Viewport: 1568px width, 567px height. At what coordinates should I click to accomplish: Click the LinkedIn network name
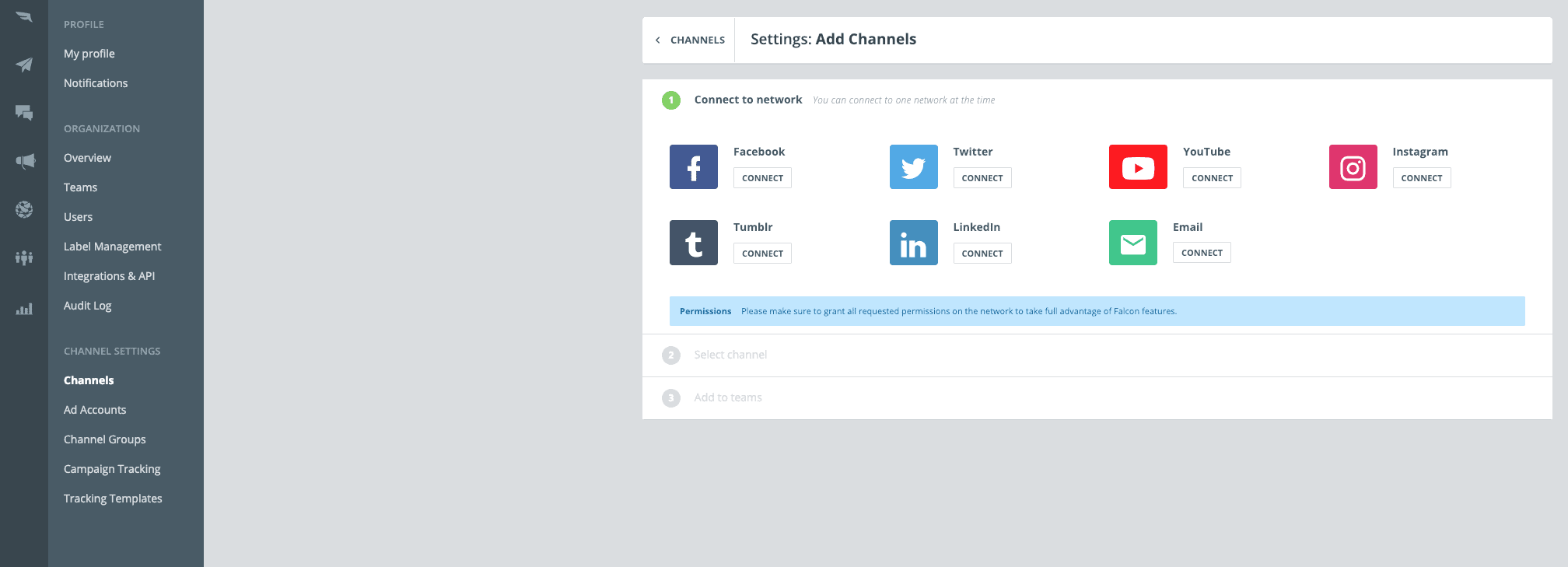coord(977,227)
